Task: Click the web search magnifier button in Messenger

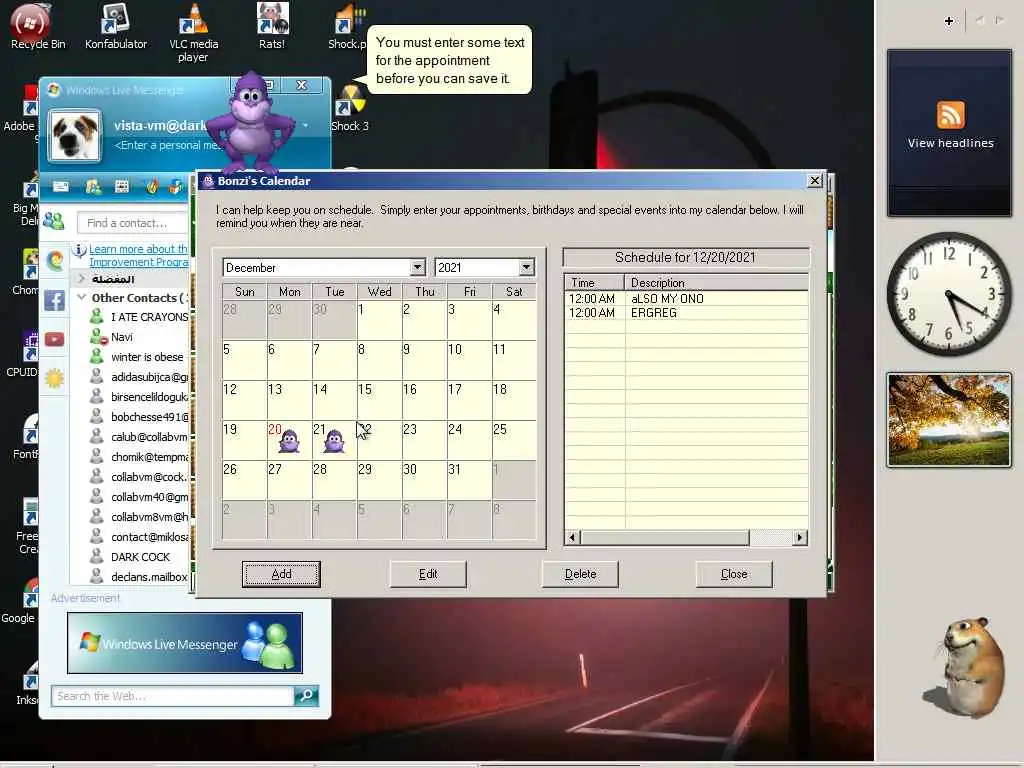Action: 306,696
